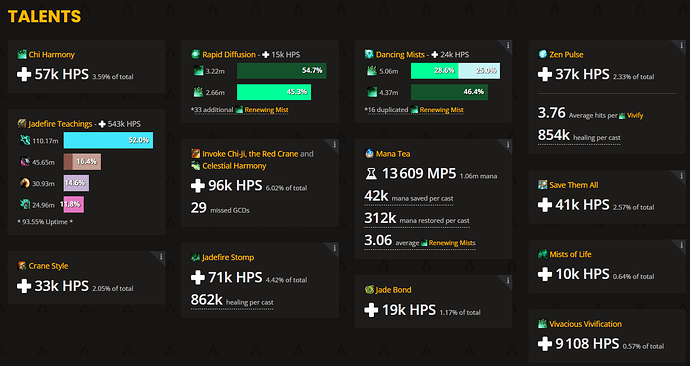Click the Zen Pulse talent icon
The width and height of the screenshot is (690, 366).
tap(543, 55)
